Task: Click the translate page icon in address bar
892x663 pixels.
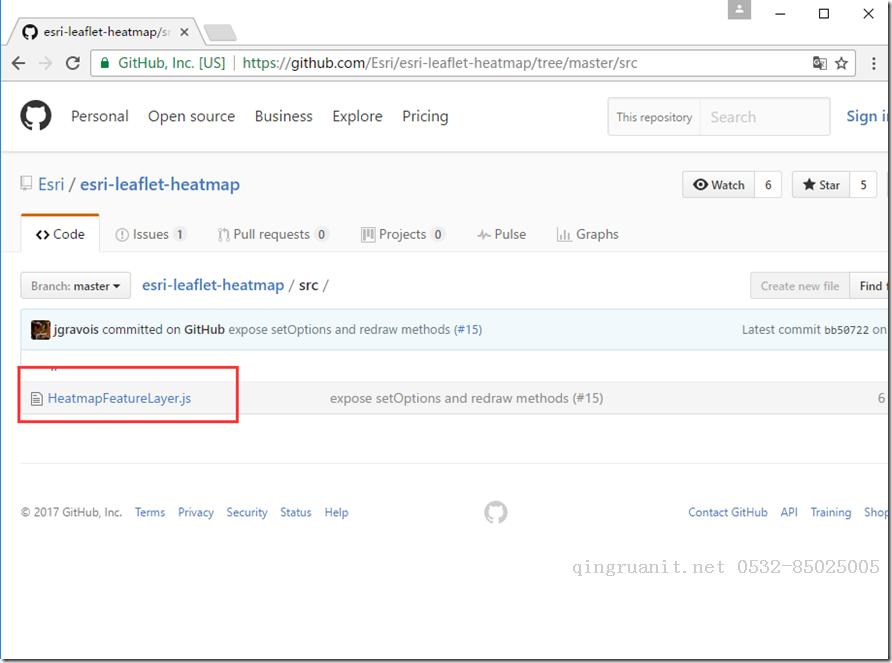Action: click(820, 63)
